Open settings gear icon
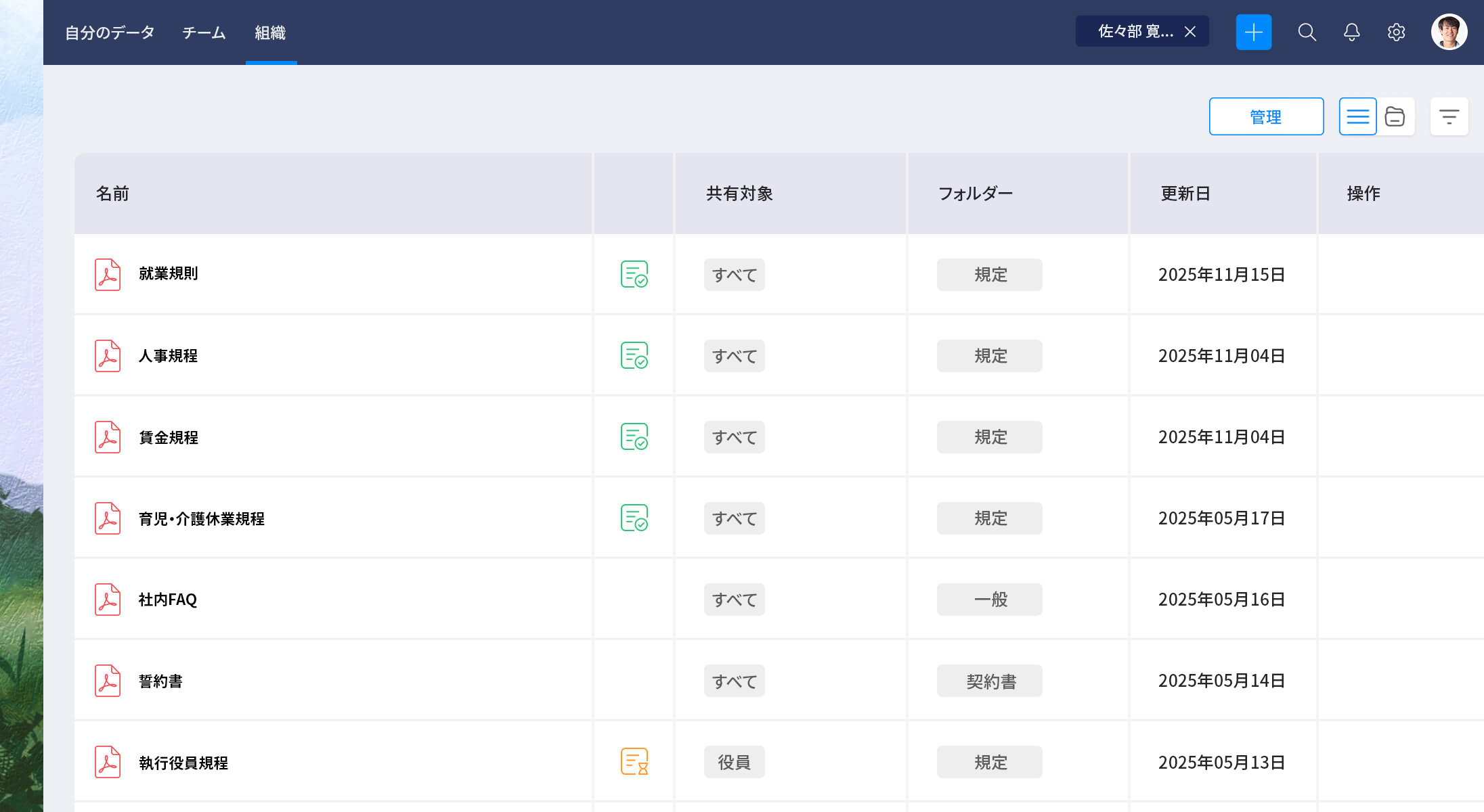The width and height of the screenshot is (1484, 812). click(1396, 32)
